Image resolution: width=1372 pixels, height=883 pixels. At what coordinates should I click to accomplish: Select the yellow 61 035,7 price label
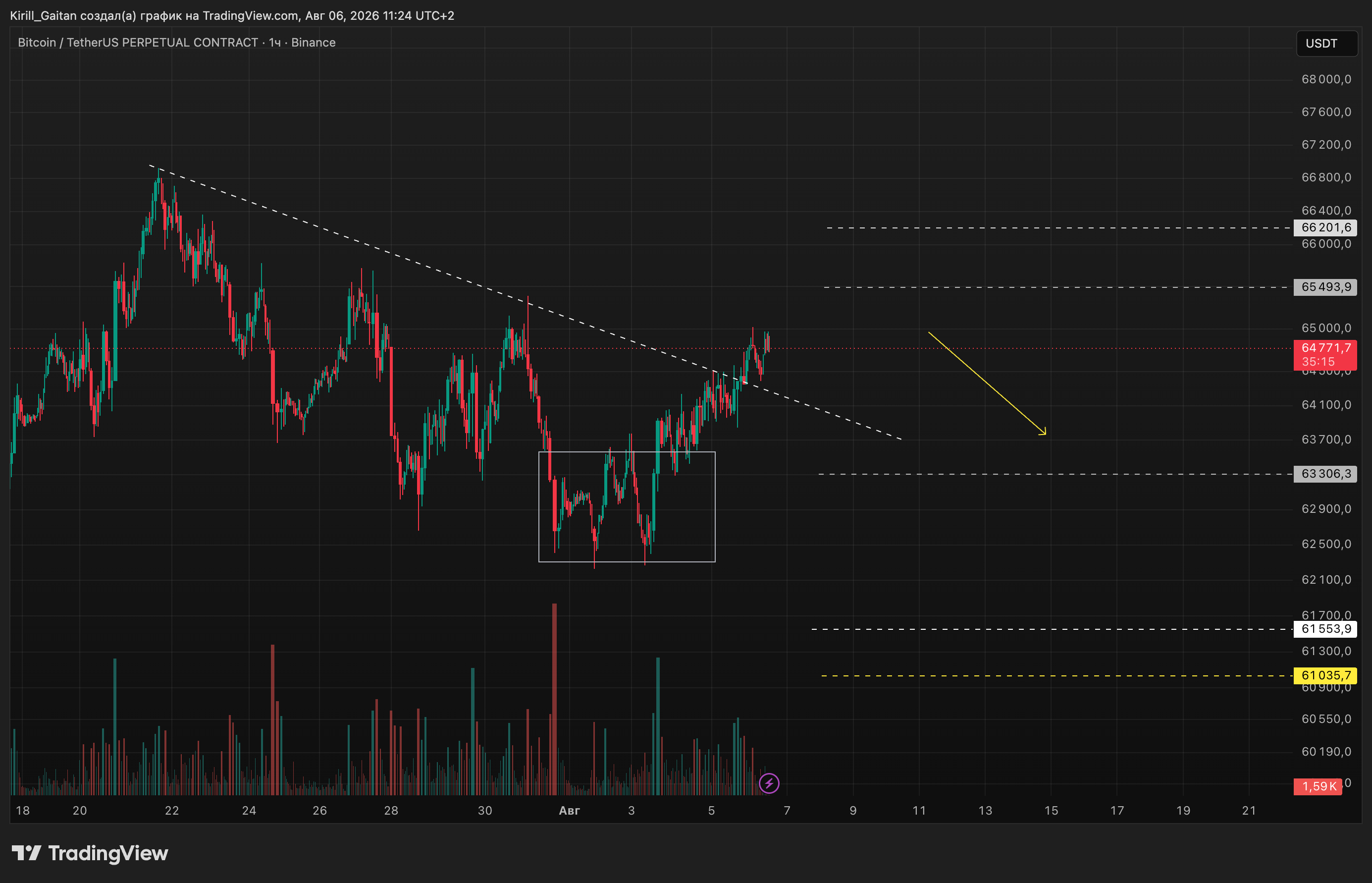click(1325, 675)
